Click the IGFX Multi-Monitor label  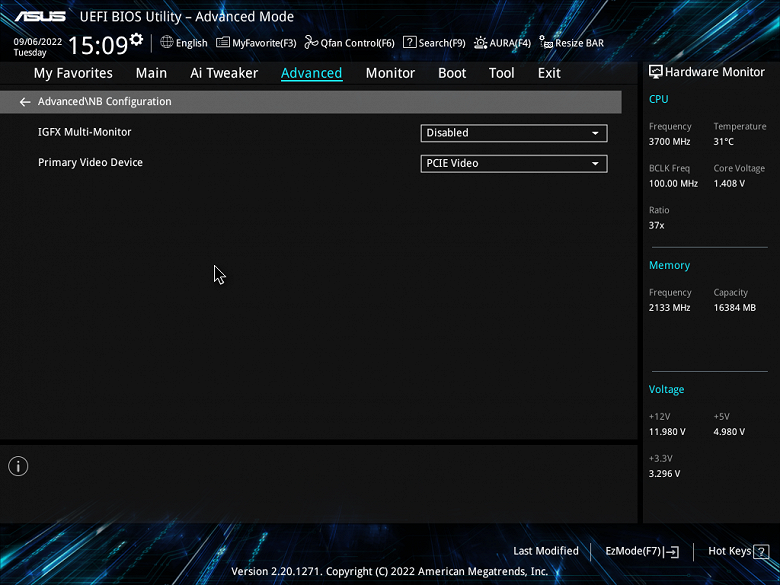[x=85, y=132]
